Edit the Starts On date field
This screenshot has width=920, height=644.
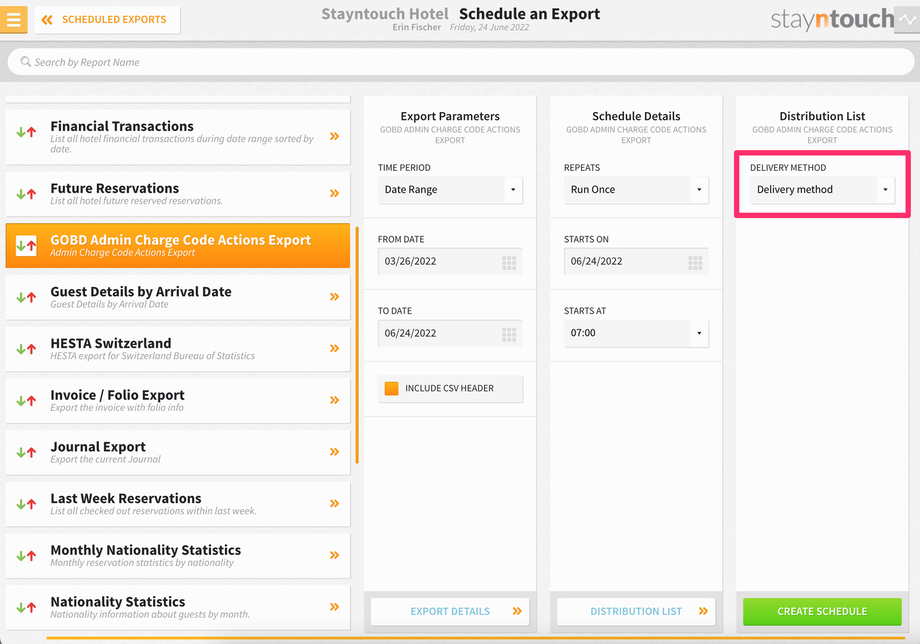click(x=636, y=262)
